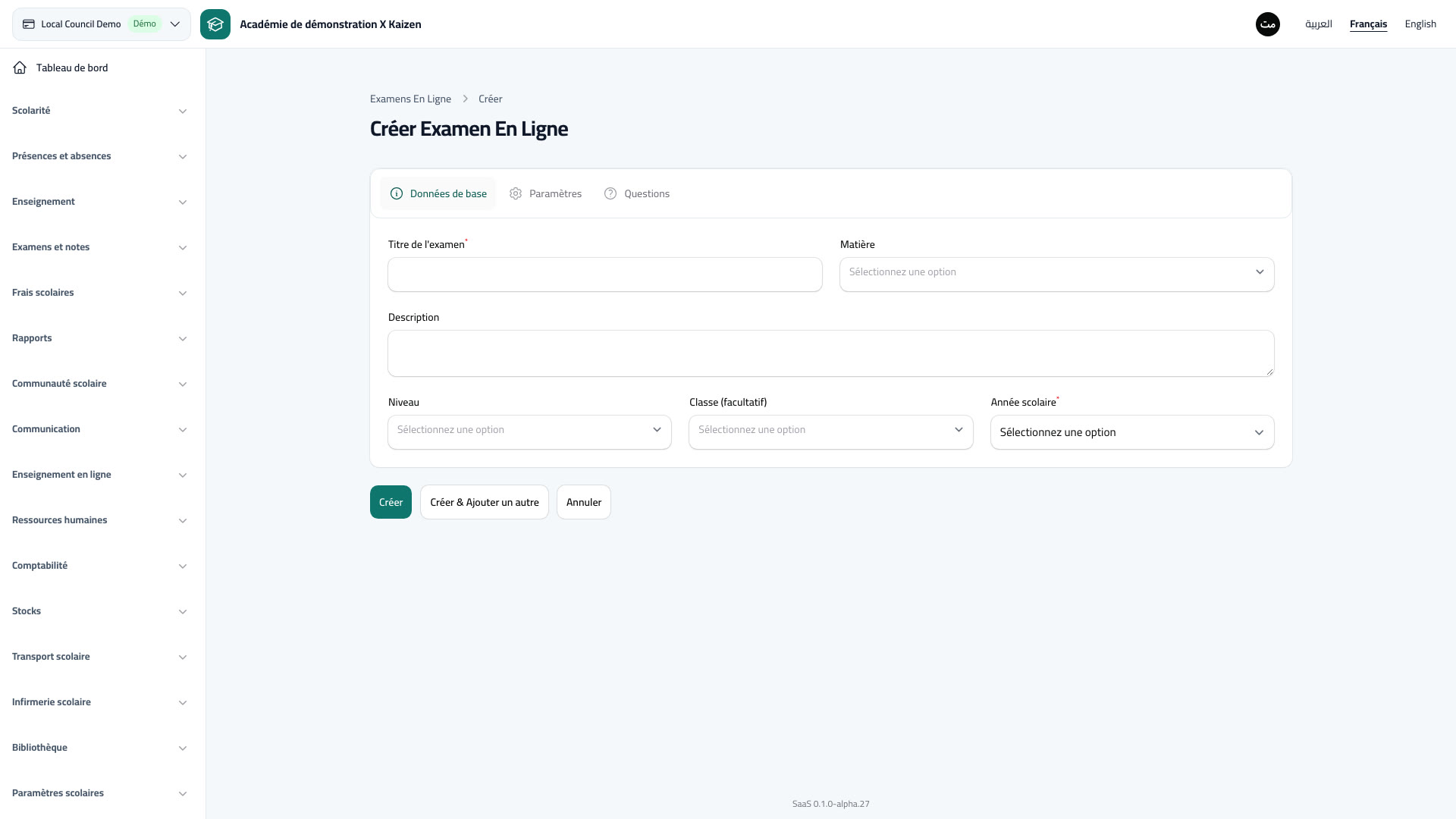Image resolution: width=1456 pixels, height=819 pixels.
Task: Click the info icon on Données de base
Action: [396, 193]
